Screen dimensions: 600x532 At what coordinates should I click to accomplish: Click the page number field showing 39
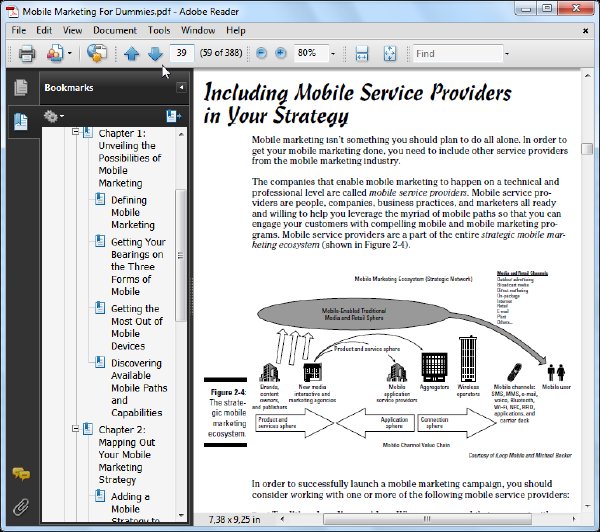click(x=182, y=53)
